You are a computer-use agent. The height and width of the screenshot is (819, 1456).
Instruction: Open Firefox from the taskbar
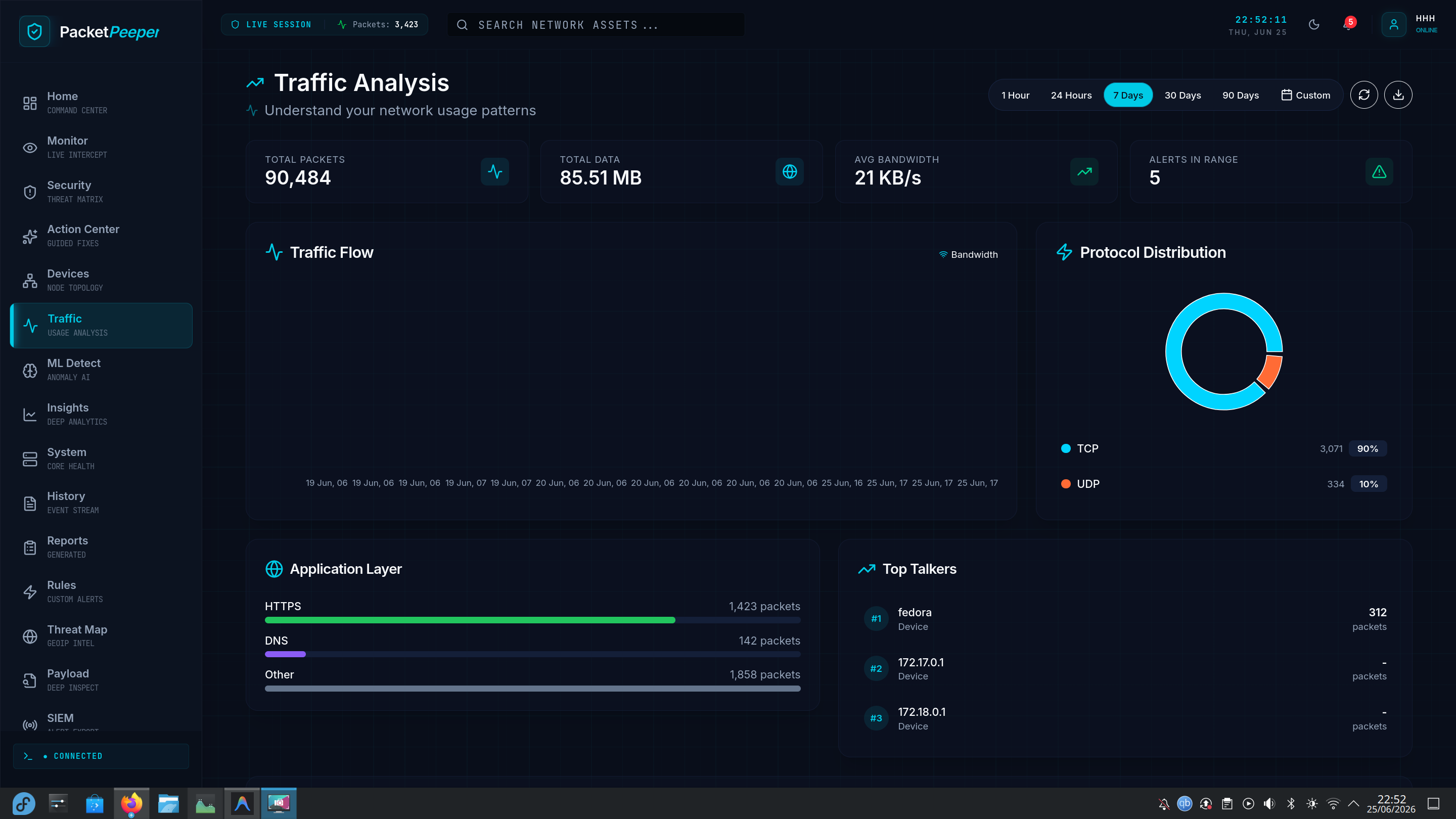[131, 803]
